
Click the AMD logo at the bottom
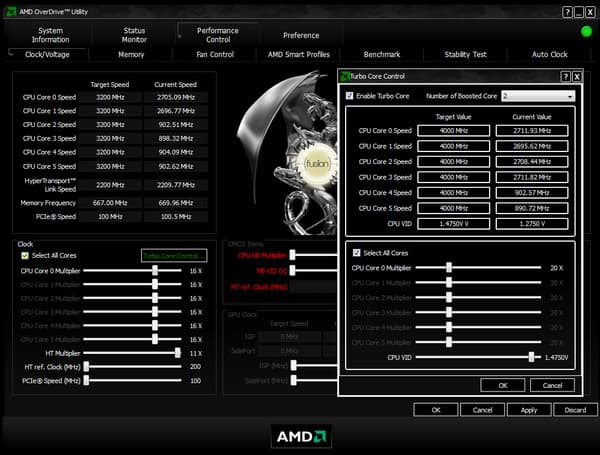click(x=301, y=436)
